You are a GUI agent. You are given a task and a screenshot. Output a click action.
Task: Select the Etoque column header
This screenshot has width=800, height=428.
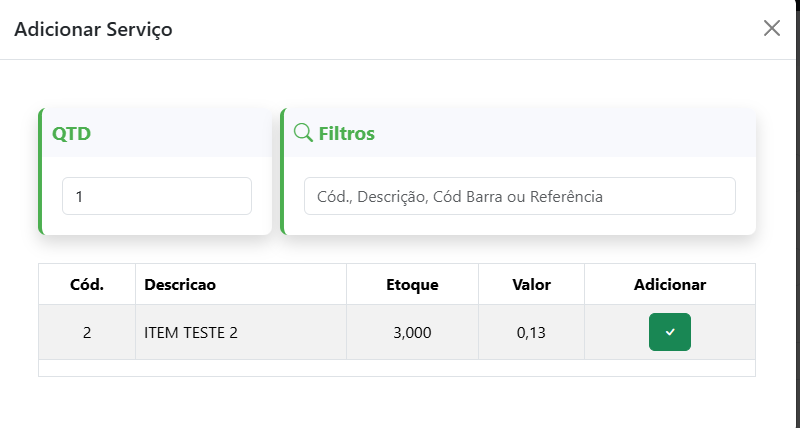click(x=412, y=284)
